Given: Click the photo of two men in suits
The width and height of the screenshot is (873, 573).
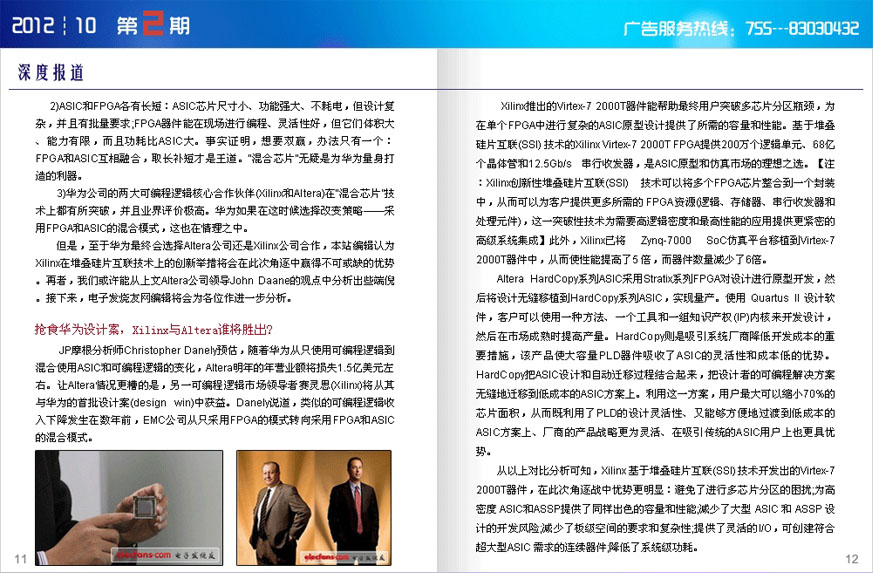Looking at the screenshot, I should 314,508.
